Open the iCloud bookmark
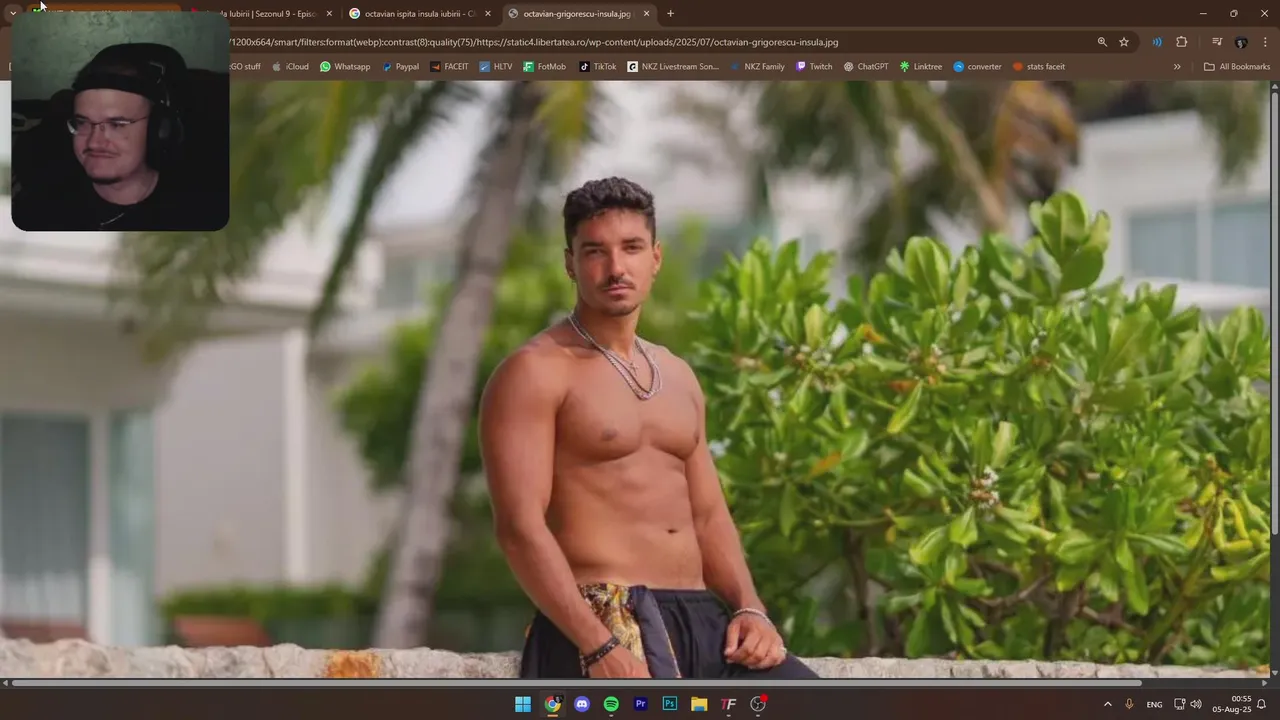The height and width of the screenshot is (720, 1280). [290, 67]
